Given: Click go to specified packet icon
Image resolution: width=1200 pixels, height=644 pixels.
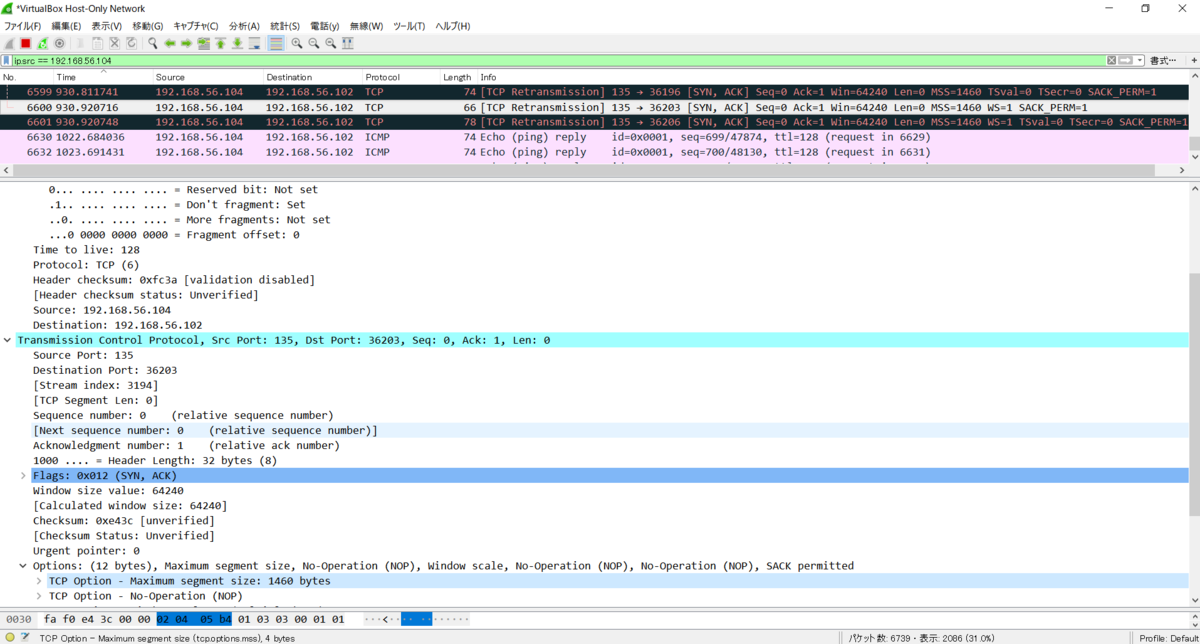Looking at the screenshot, I should click(x=204, y=44).
